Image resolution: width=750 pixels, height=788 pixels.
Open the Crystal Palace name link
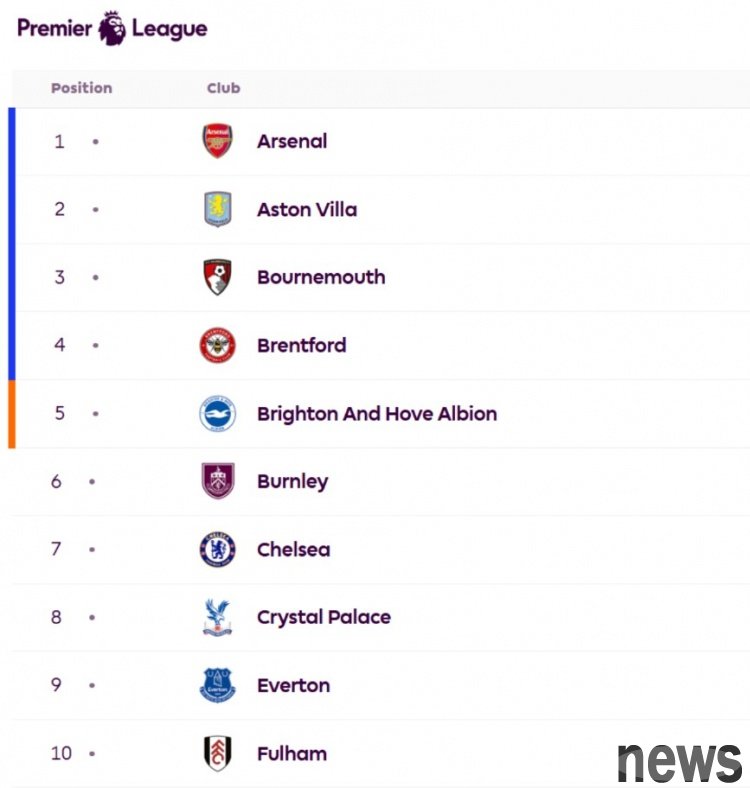pos(324,618)
